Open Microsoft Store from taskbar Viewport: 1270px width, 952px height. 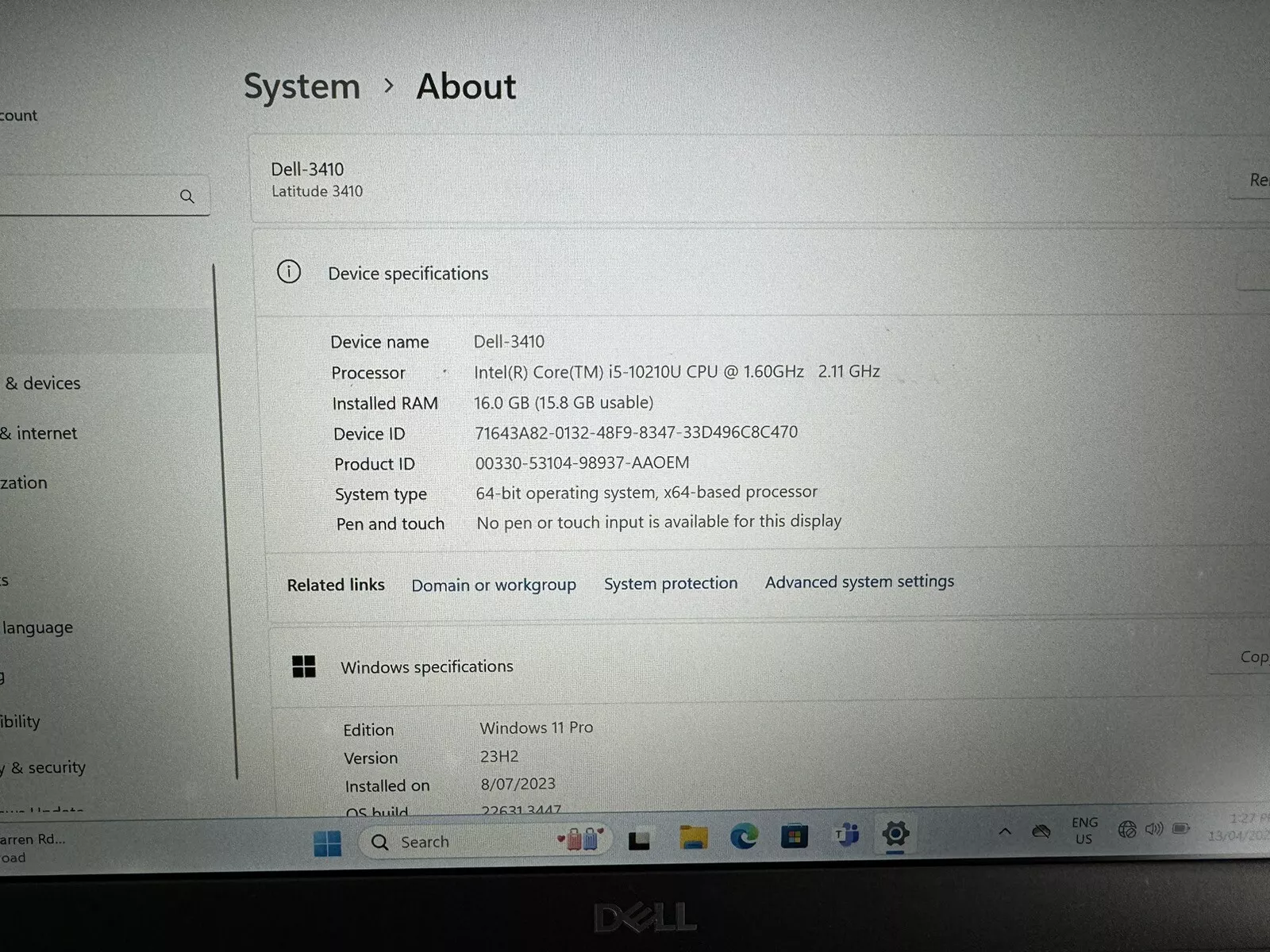click(795, 836)
